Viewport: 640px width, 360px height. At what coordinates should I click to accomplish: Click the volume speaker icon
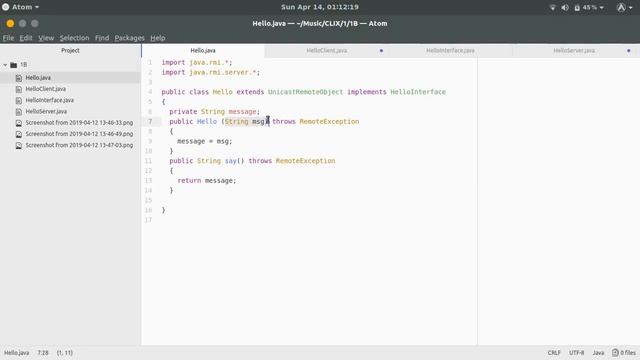(x=565, y=7)
